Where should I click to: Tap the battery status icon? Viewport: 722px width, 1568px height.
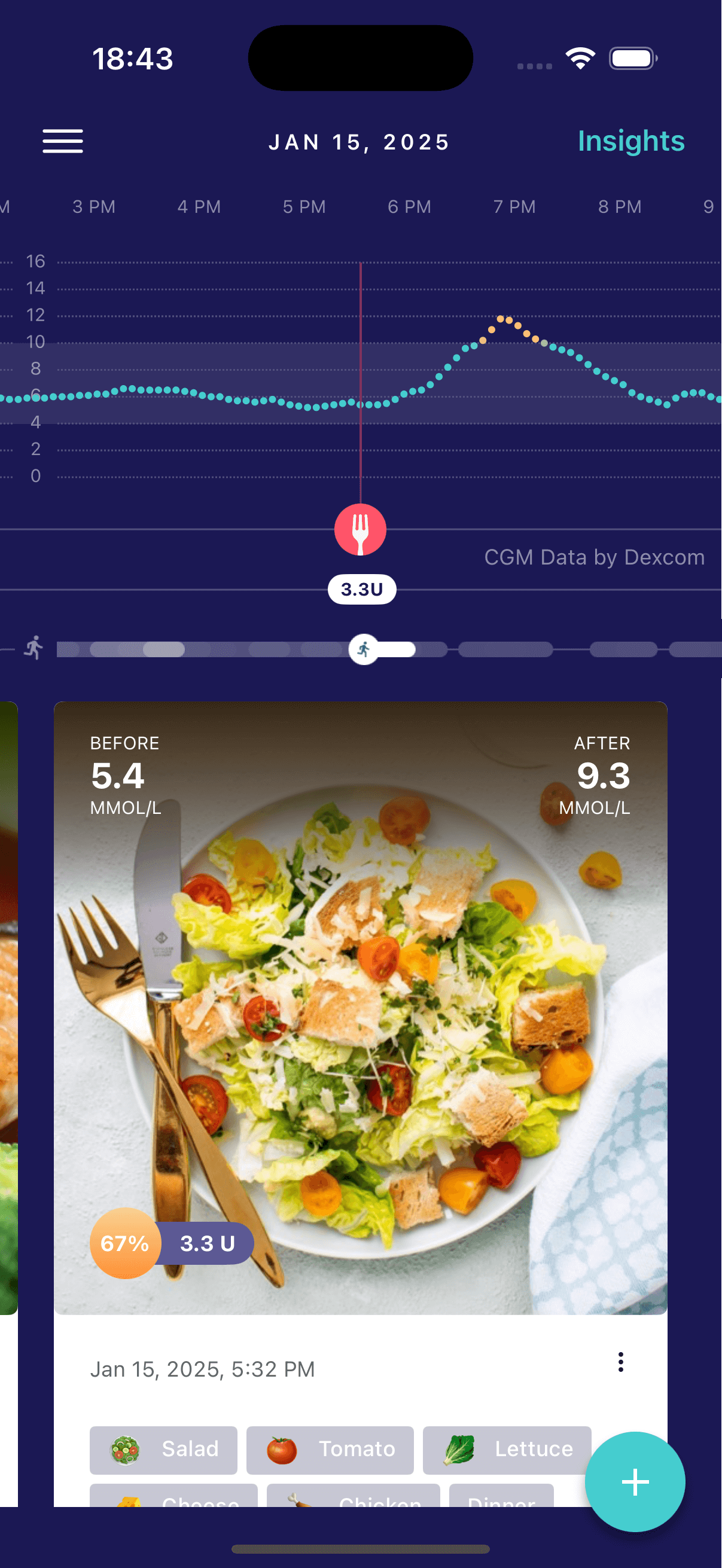pos(633,59)
